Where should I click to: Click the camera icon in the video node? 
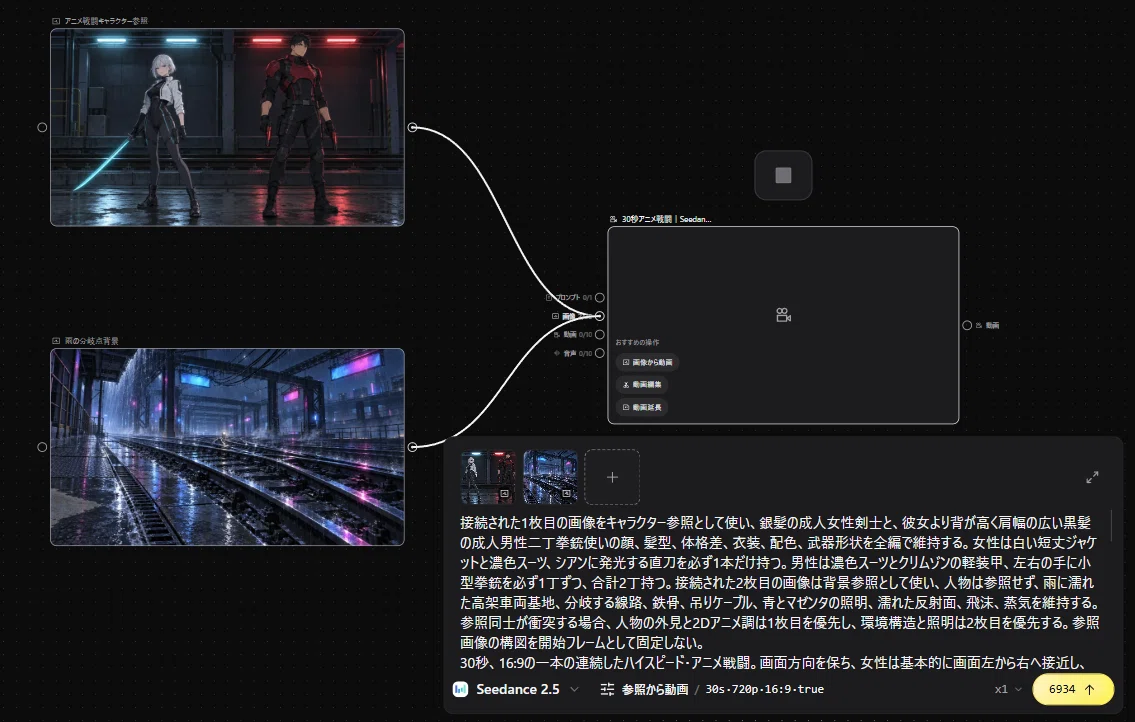tap(783, 315)
